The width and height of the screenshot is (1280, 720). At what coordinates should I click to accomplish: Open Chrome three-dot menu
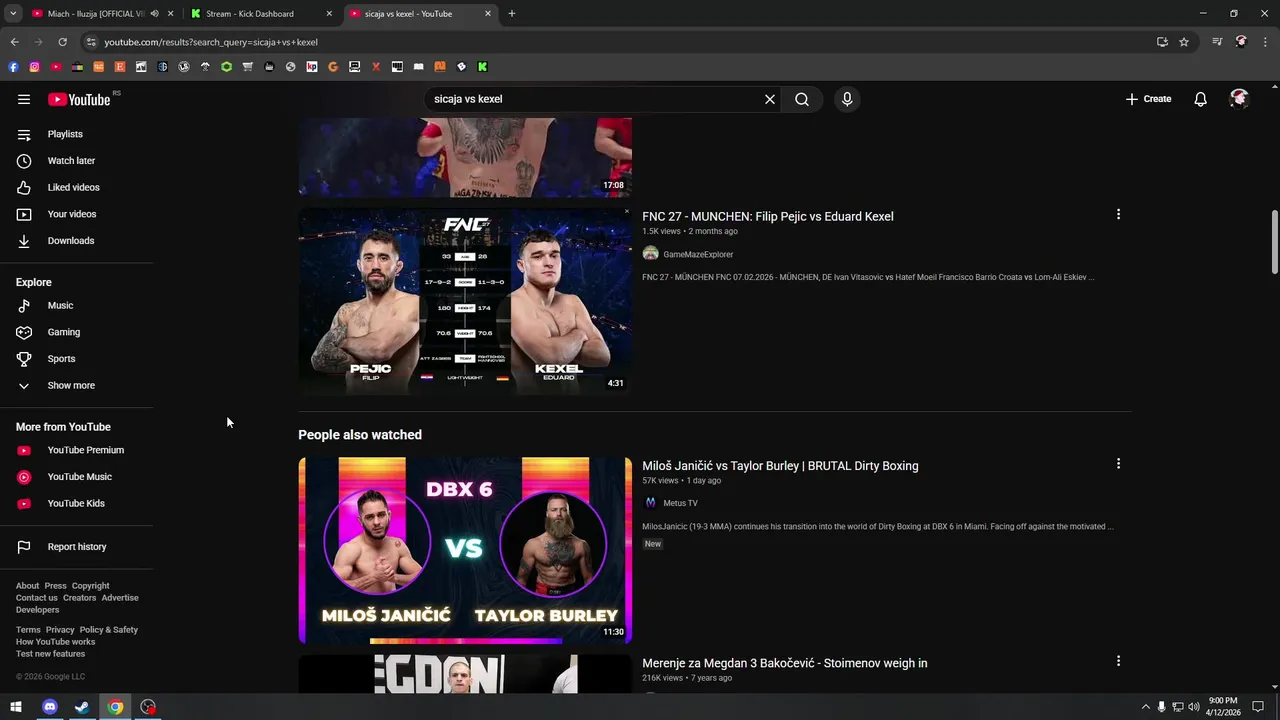click(x=1266, y=42)
